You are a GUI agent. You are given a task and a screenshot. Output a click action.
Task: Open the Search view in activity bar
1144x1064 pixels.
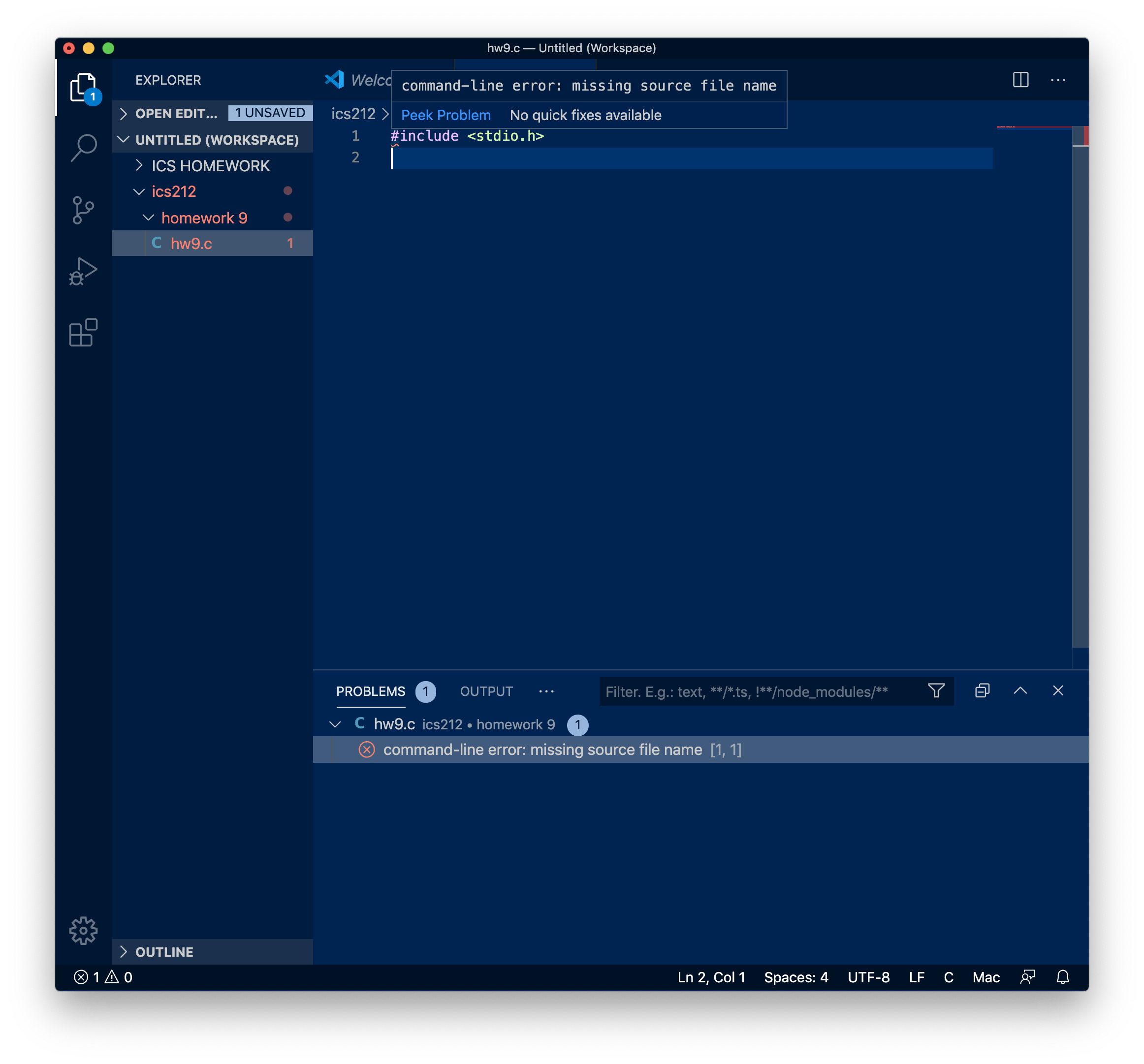pyautogui.click(x=84, y=148)
